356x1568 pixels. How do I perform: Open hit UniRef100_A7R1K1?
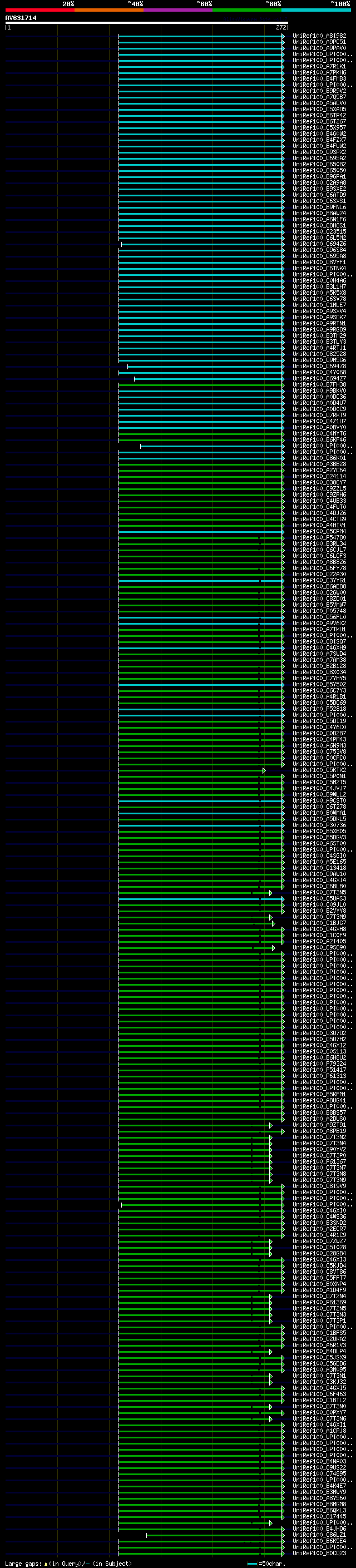319,66
